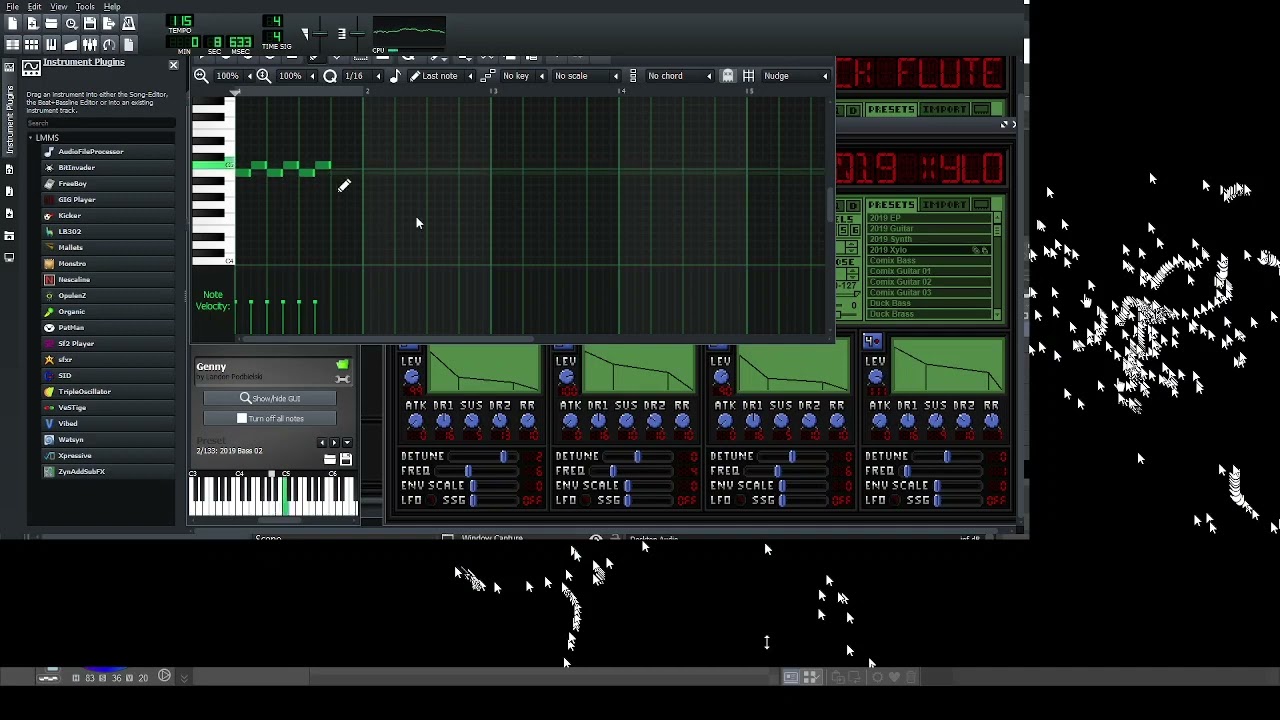Open the Tools menu

coord(86,7)
